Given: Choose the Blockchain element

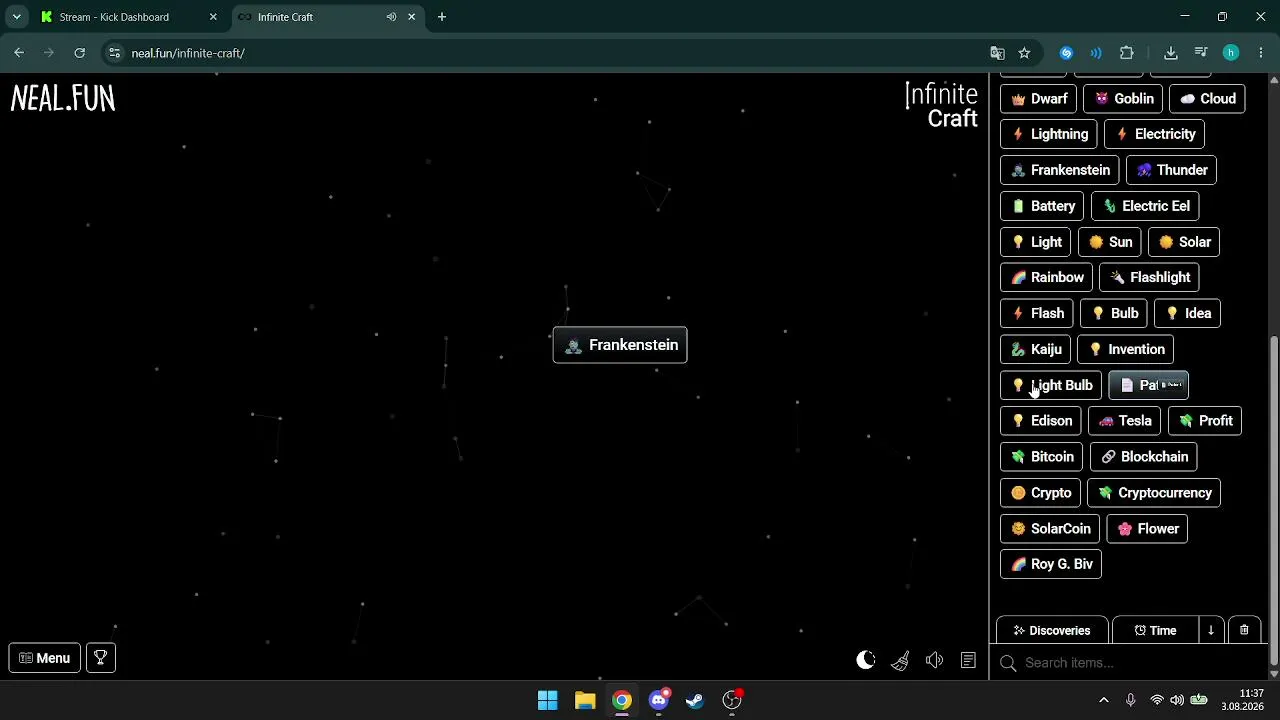Looking at the screenshot, I should (x=1143, y=457).
